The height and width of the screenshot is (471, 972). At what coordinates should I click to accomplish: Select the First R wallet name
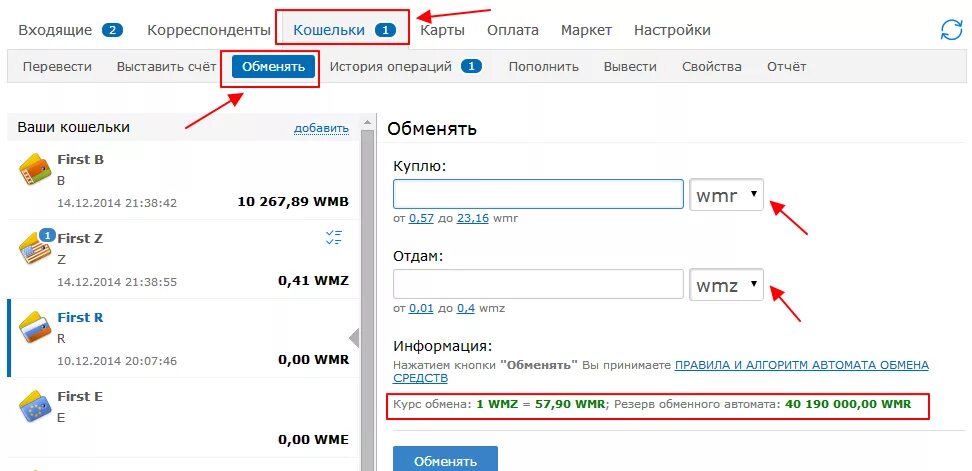point(81,317)
